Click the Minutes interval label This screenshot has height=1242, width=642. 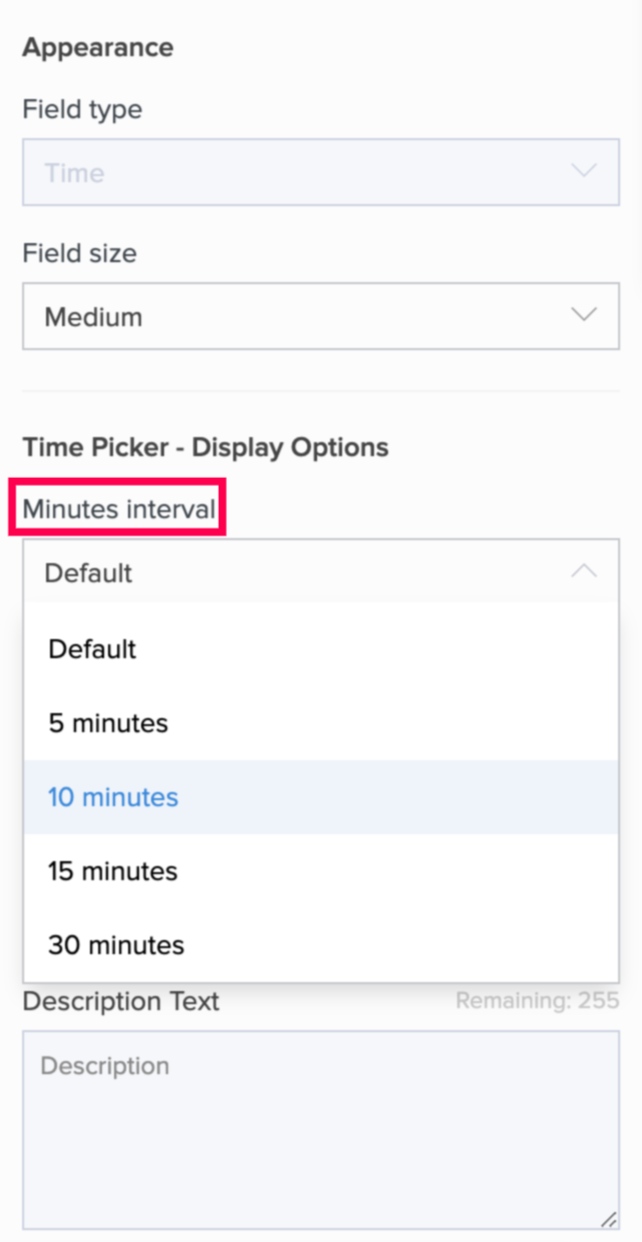pyautogui.click(x=118, y=509)
